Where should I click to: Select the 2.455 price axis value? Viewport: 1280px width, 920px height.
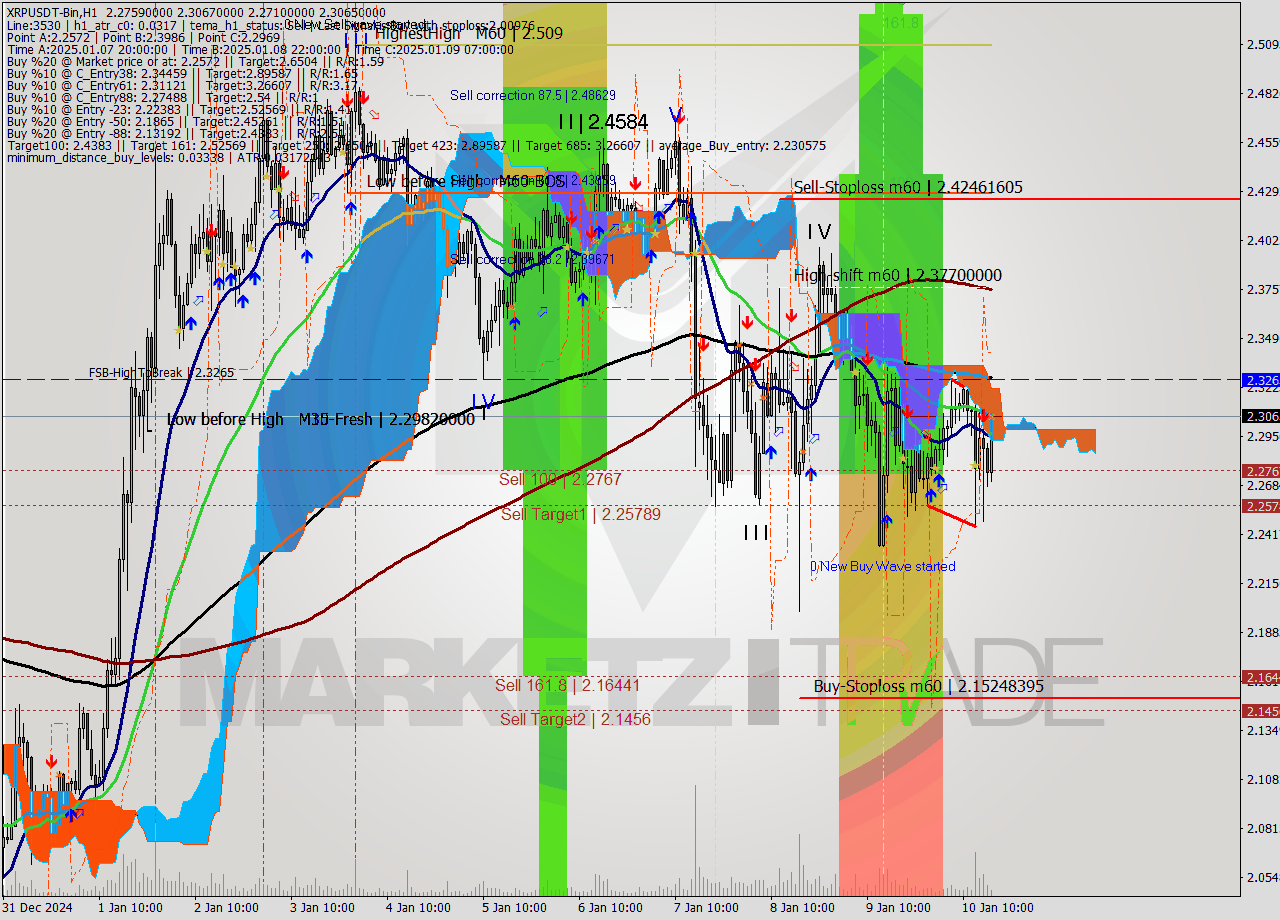click(1261, 142)
